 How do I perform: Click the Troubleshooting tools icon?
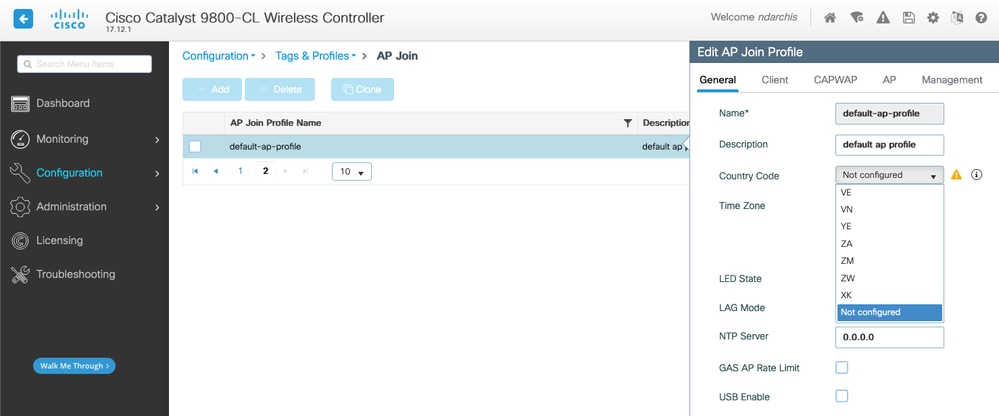(20, 274)
